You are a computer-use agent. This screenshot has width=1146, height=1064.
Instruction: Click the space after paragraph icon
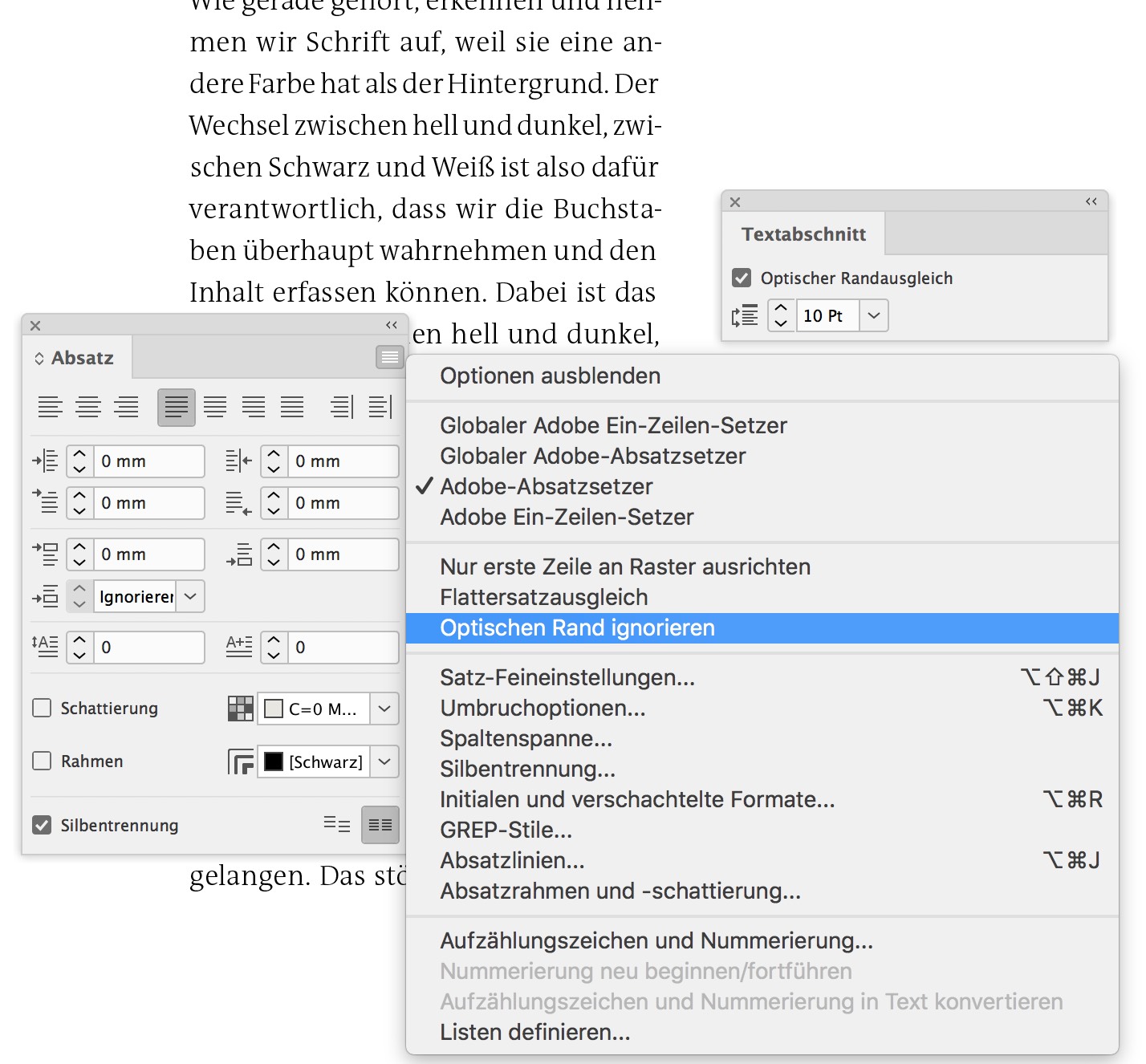pyautogui.click(x=239, y=554)
